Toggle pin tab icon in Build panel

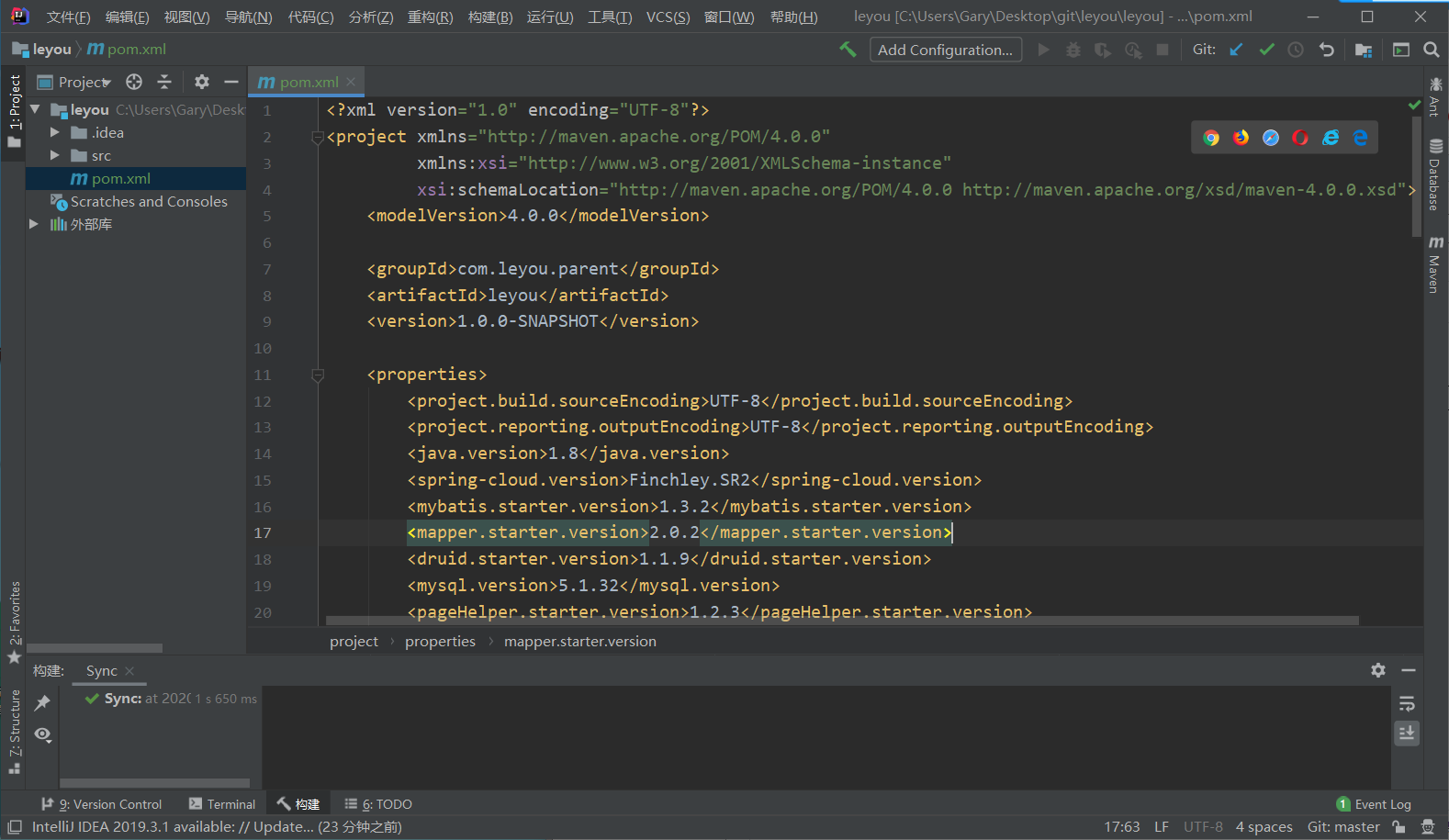point(42,702)
